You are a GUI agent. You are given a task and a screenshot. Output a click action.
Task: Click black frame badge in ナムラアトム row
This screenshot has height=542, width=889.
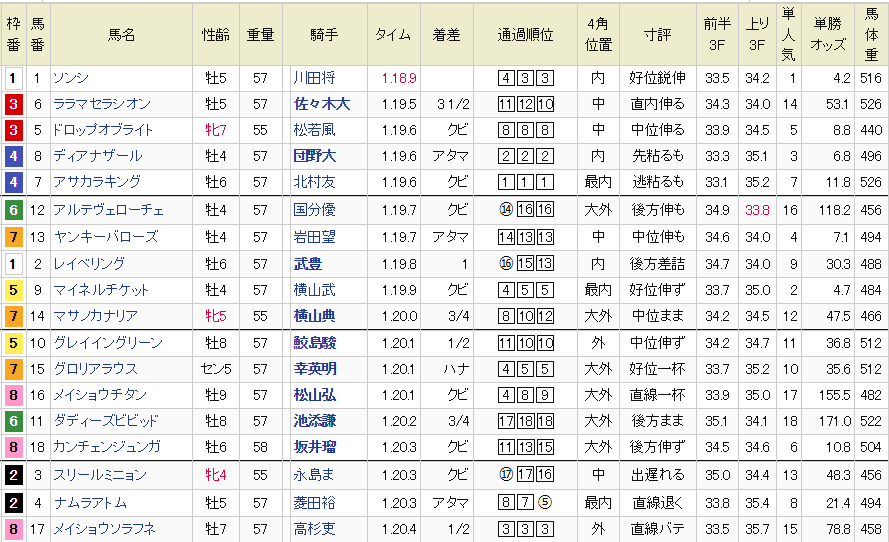pyautogui.click(x=13, y=502)
